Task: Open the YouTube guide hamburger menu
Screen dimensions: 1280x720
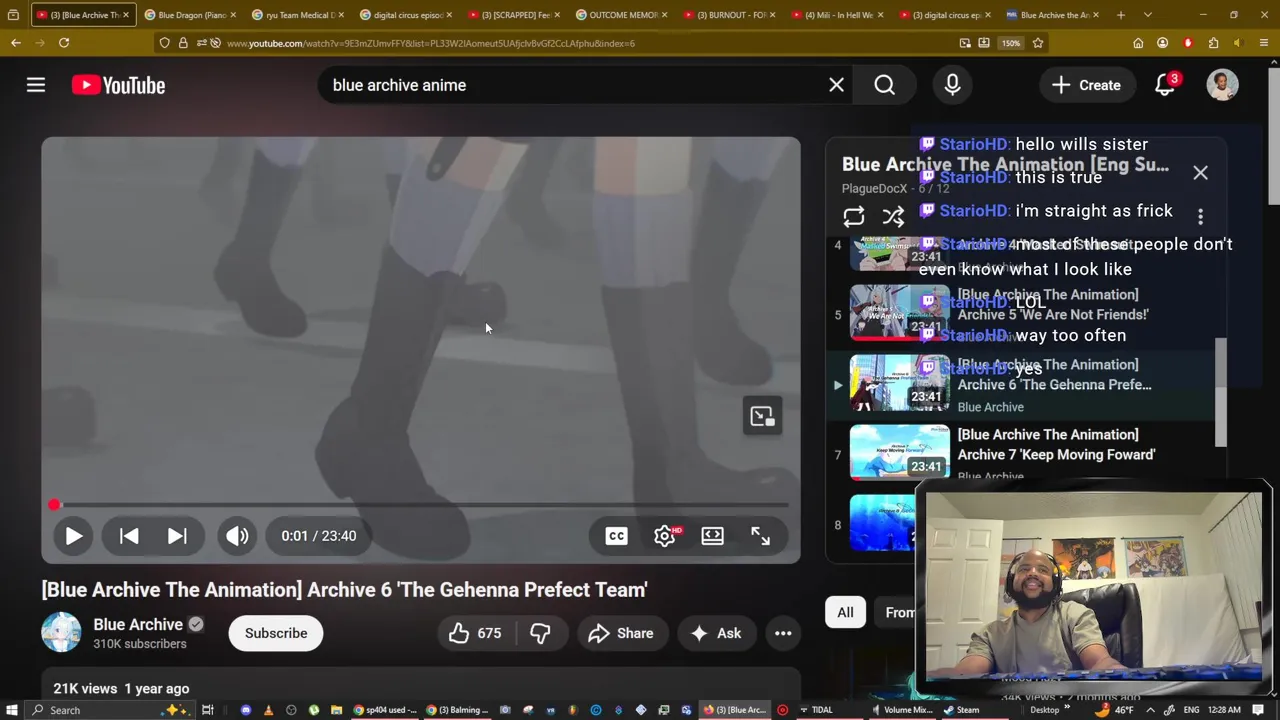Action: pyautogui.click(x=36, y=85)
